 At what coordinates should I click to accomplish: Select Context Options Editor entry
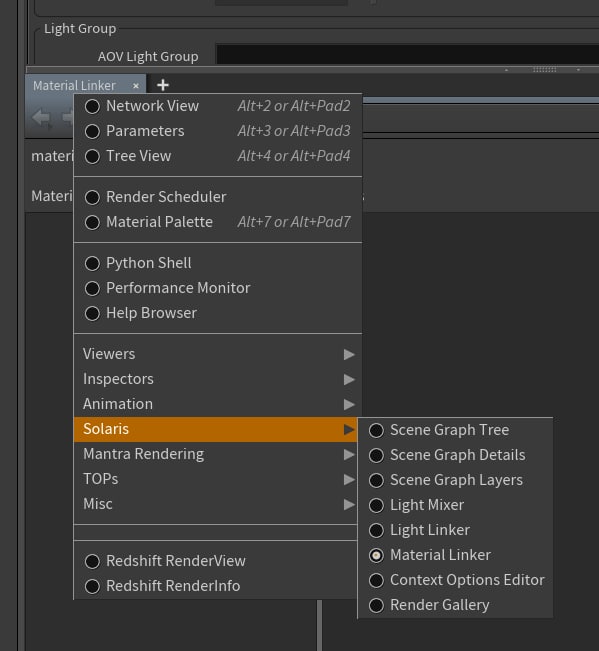click(x=455, y=580)
